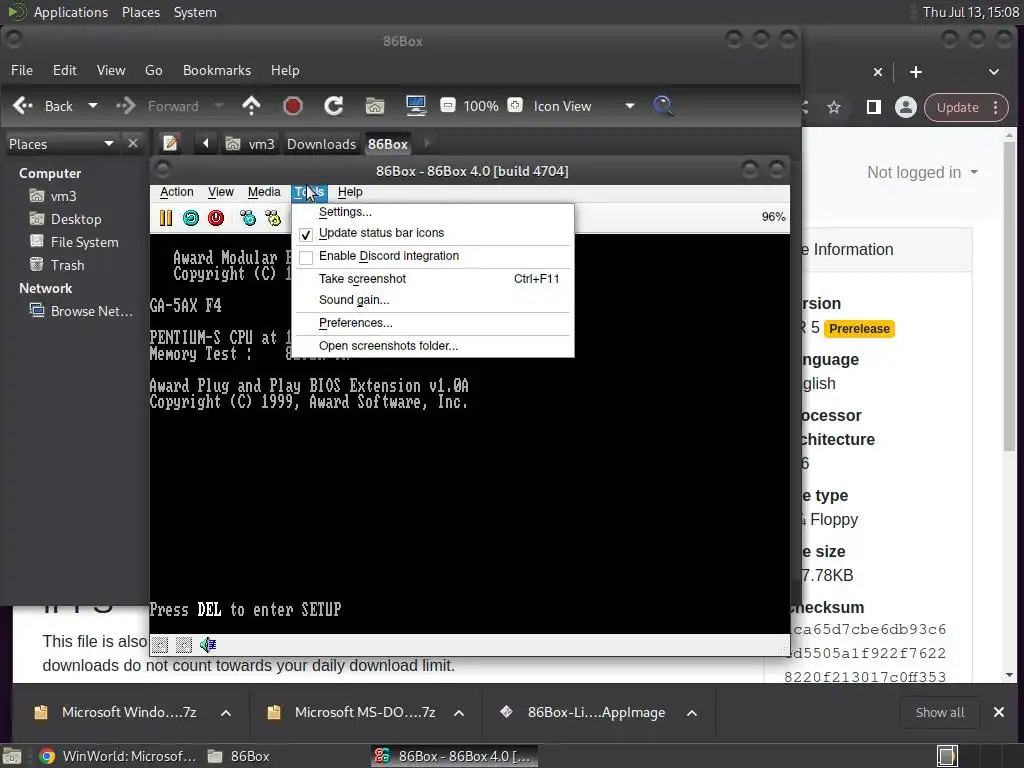1024x768 pixels.
Task: Open file manager search
Action: tap(663, 106)
